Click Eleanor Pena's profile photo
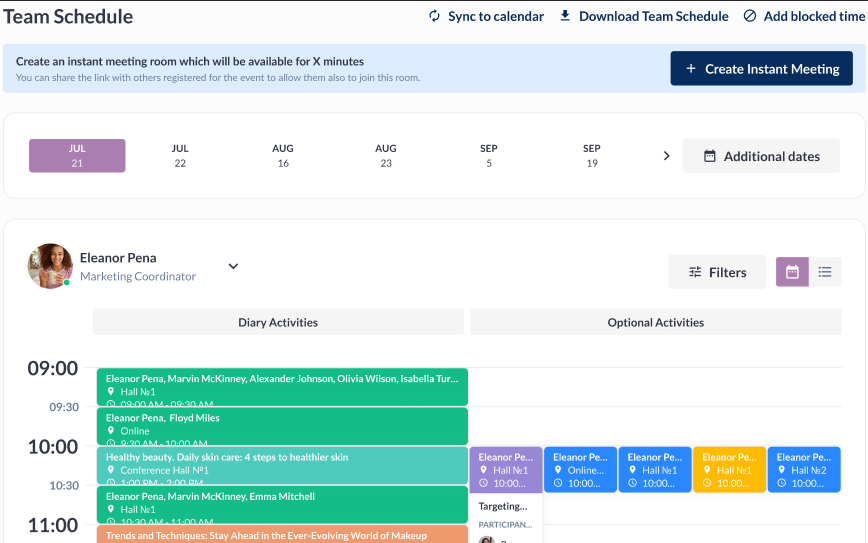 (x=50, y=266)
